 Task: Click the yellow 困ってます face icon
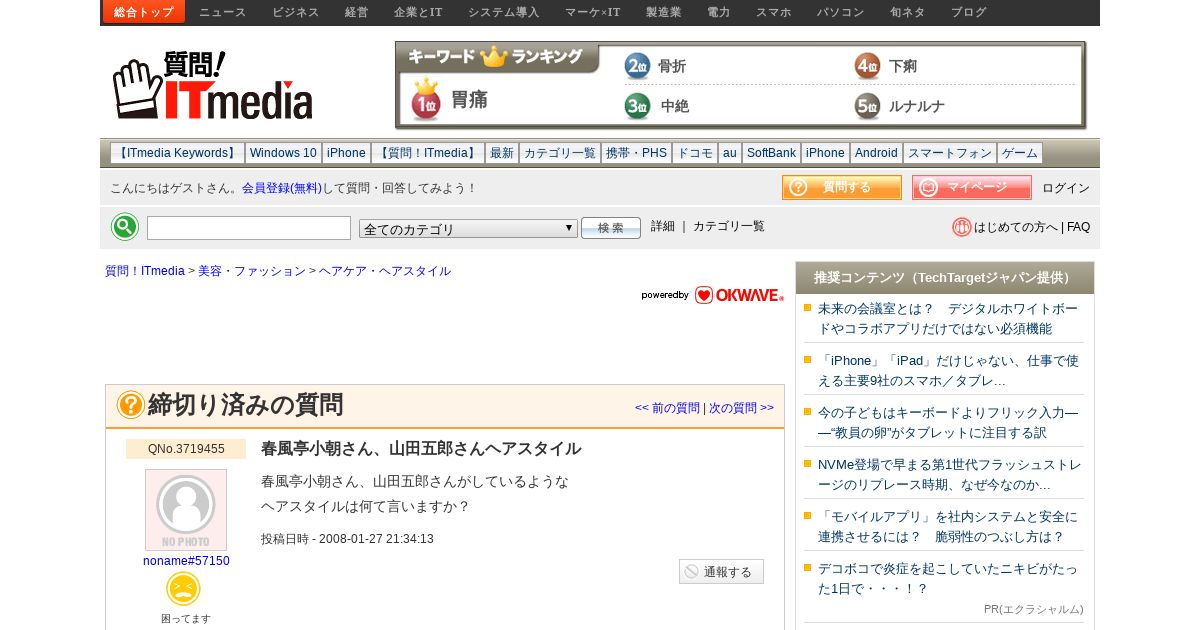(183, 589)
